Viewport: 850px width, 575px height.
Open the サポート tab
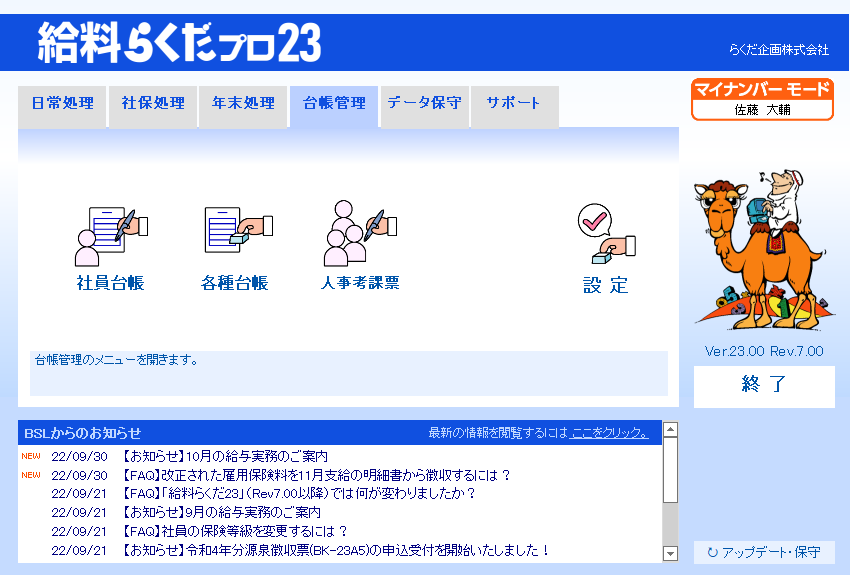pos(514,106)
